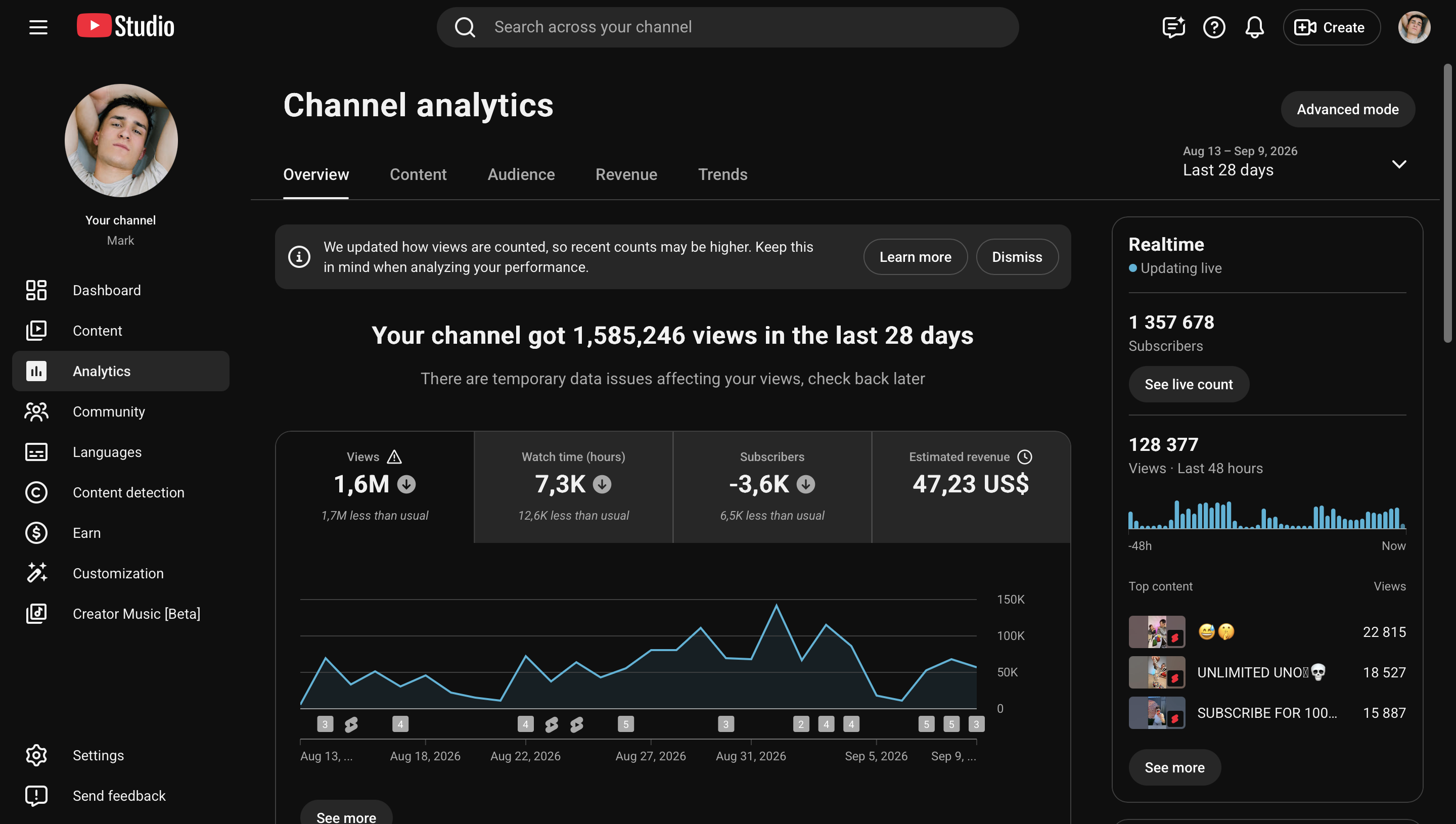1456x824 pixels.
Task: Open Creator Music Beta icon
Action: click(x=36, y=614)
